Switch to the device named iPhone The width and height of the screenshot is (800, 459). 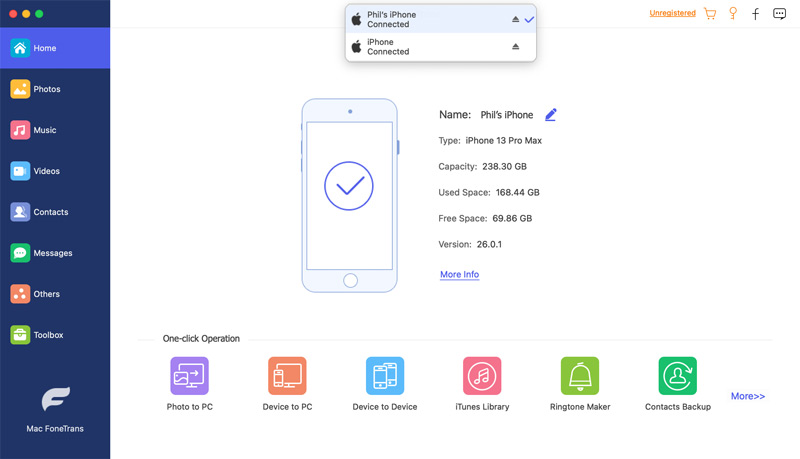(420, 47)
